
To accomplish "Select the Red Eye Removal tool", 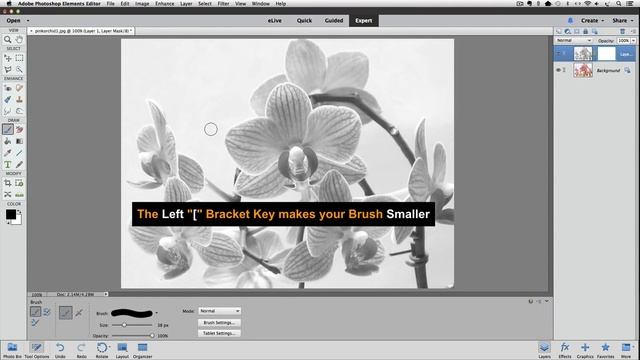I will click(7, 88).
